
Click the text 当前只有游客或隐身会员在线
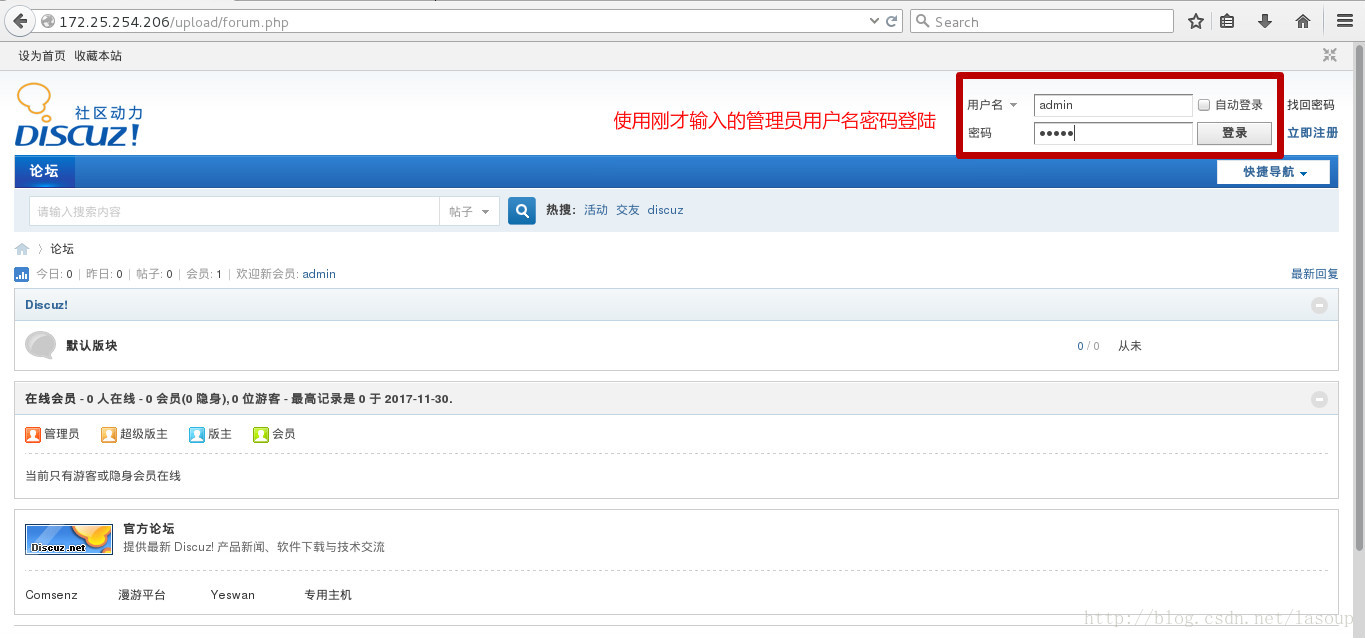coord(103,476)
